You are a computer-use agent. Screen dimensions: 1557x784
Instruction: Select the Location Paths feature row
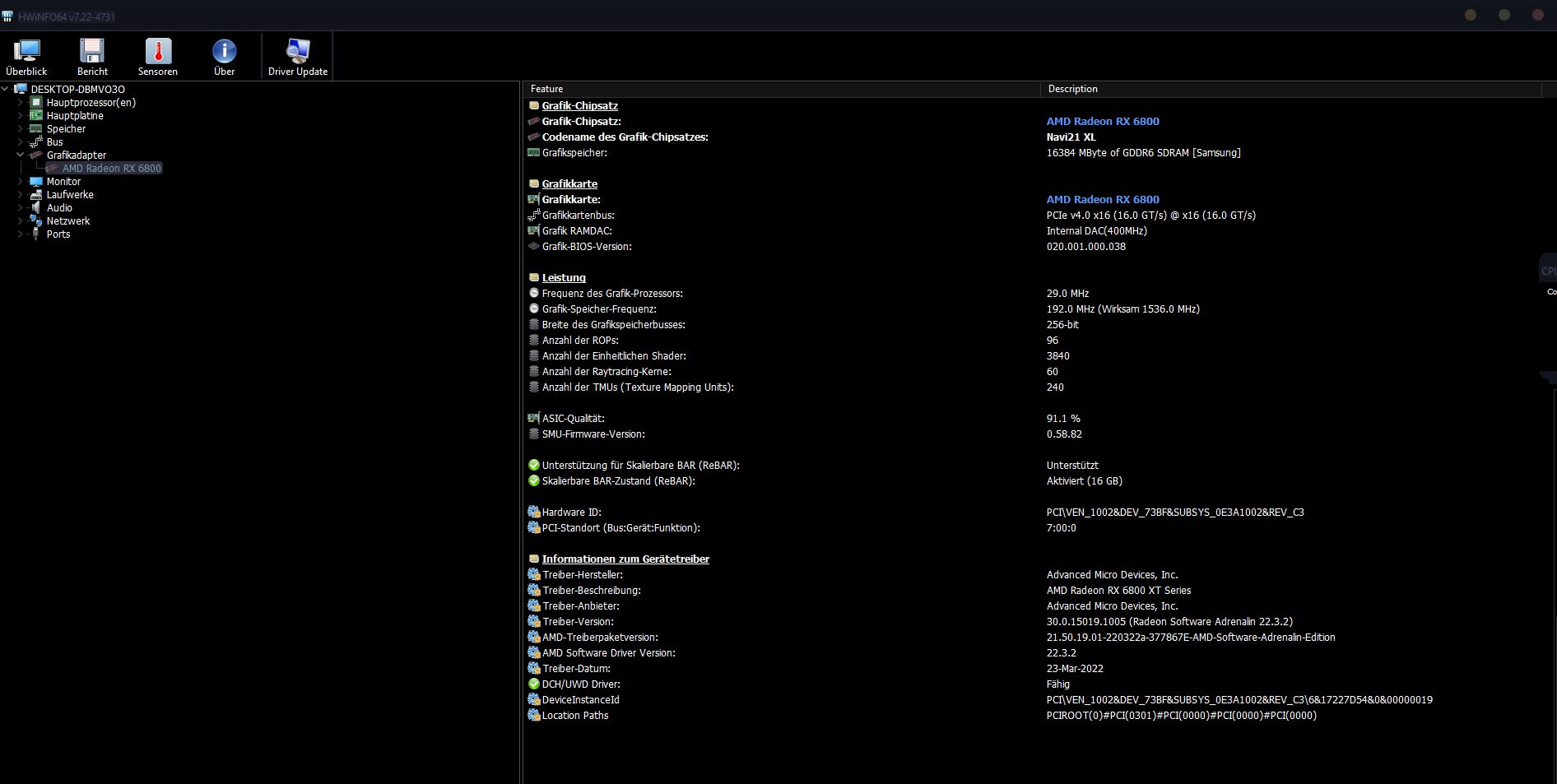[1034, 716]
